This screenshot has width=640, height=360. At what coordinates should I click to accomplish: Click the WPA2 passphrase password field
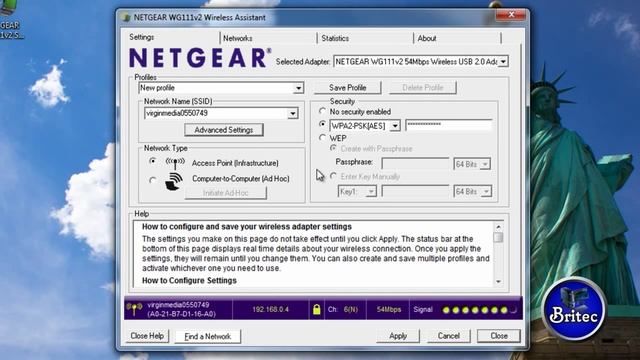[x=449, y=125]
